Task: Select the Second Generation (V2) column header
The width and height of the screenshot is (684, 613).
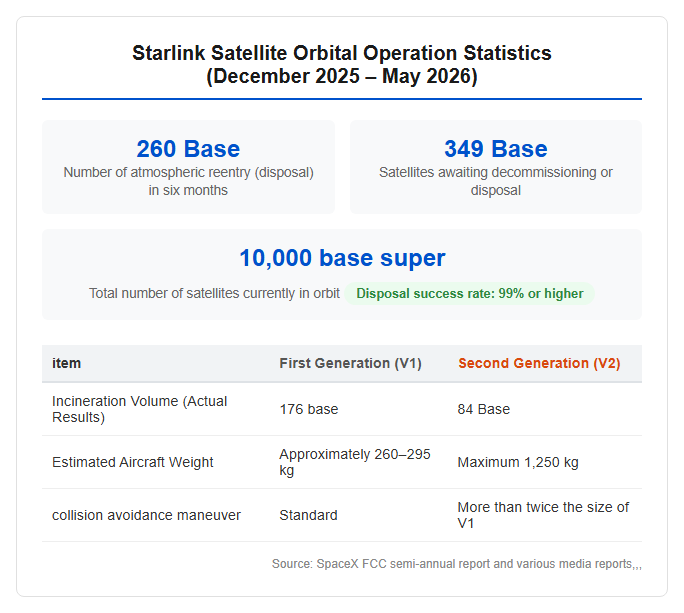Action: coord(539,363)
